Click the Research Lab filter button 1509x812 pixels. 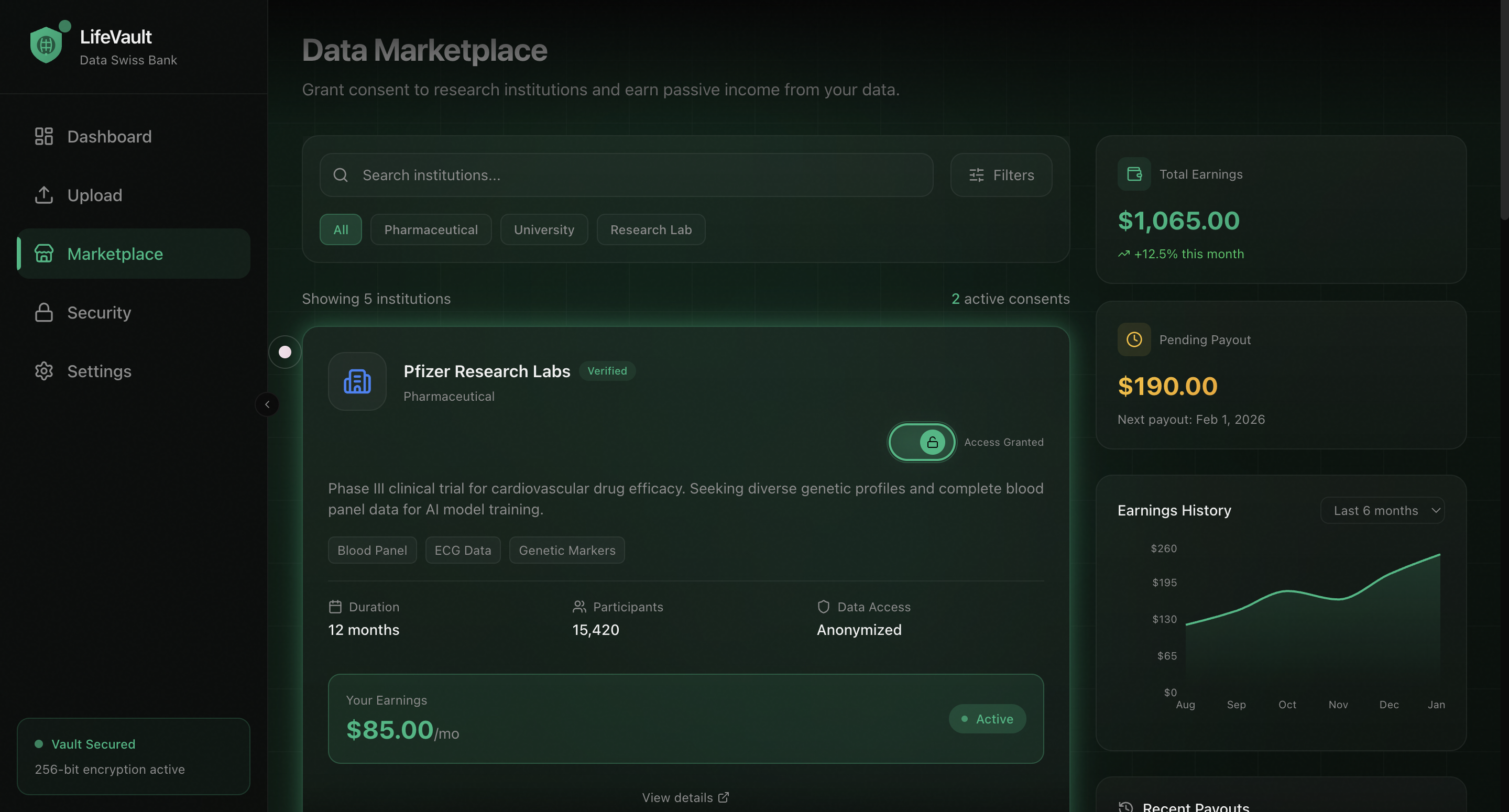pyautogui.click(x=650, y=229)
